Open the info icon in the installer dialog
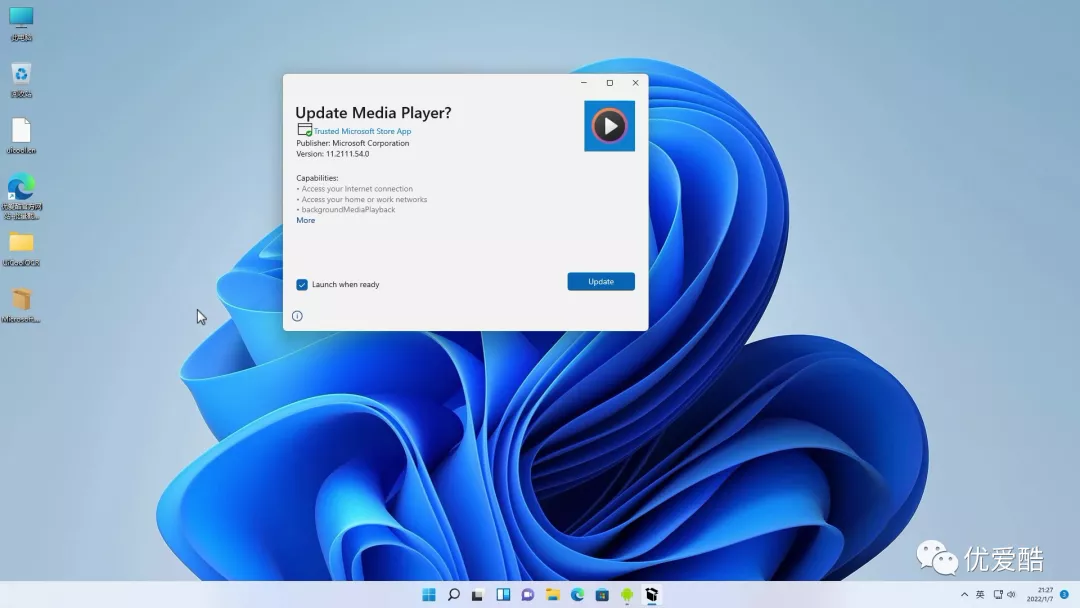This screenshot has height=608, width=1080. click(x=297, y=316)
